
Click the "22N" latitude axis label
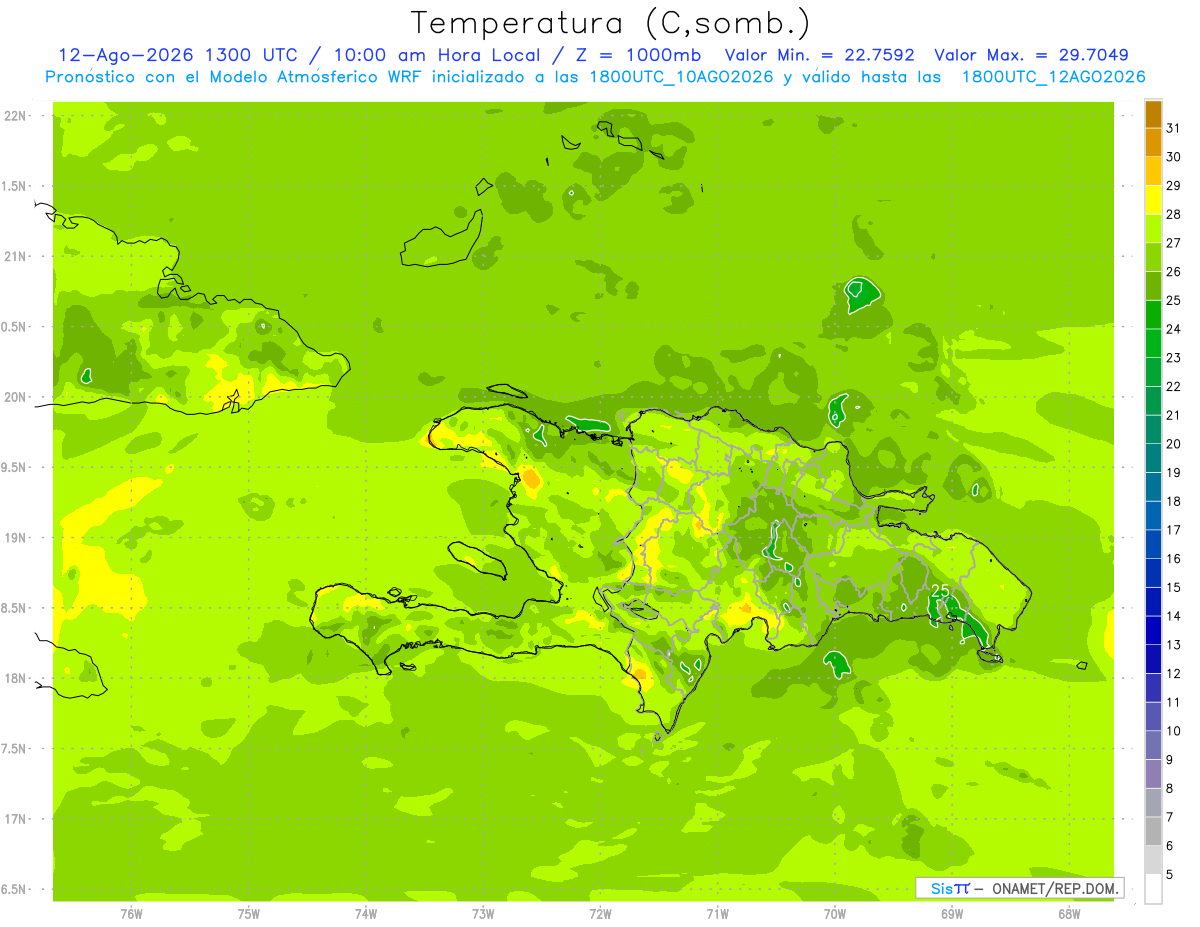click(17, 116)
